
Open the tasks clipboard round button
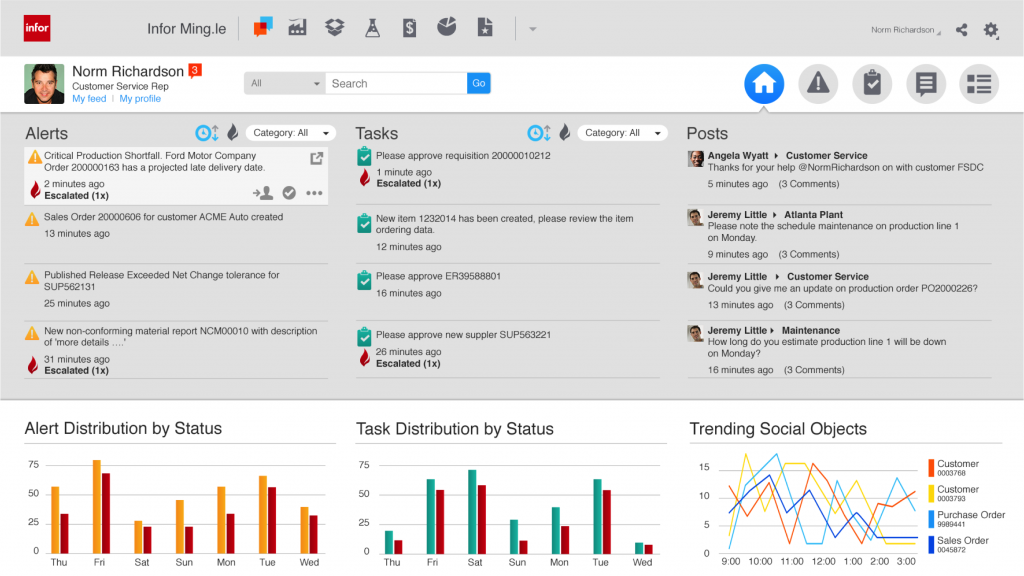(872, 84)
